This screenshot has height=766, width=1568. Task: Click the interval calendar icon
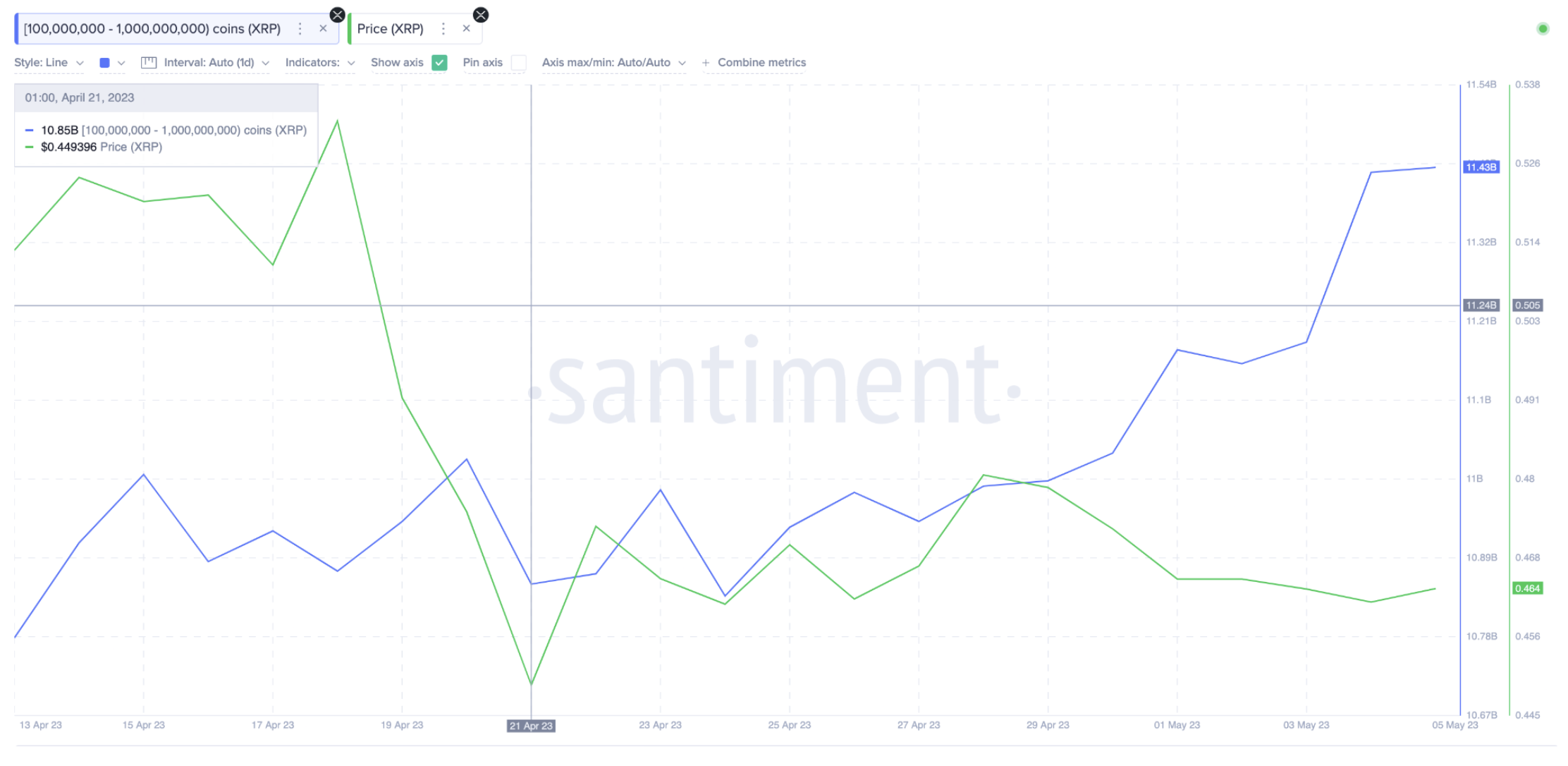(149, 63)
